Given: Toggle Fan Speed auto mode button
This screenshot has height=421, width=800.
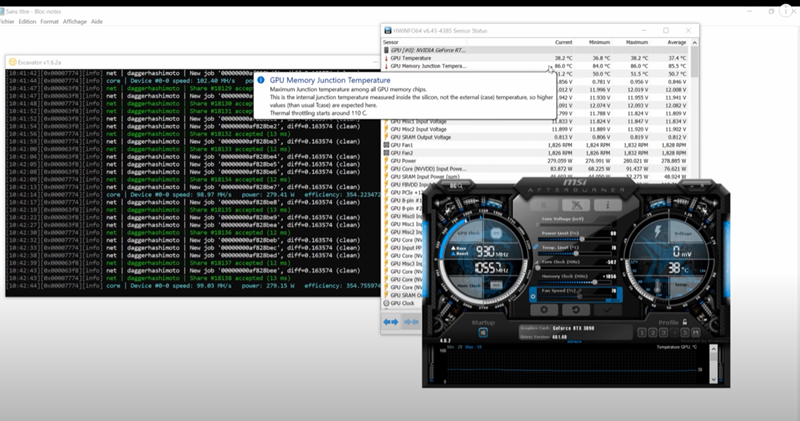Looking at the screenshot, I should point(533,295).
